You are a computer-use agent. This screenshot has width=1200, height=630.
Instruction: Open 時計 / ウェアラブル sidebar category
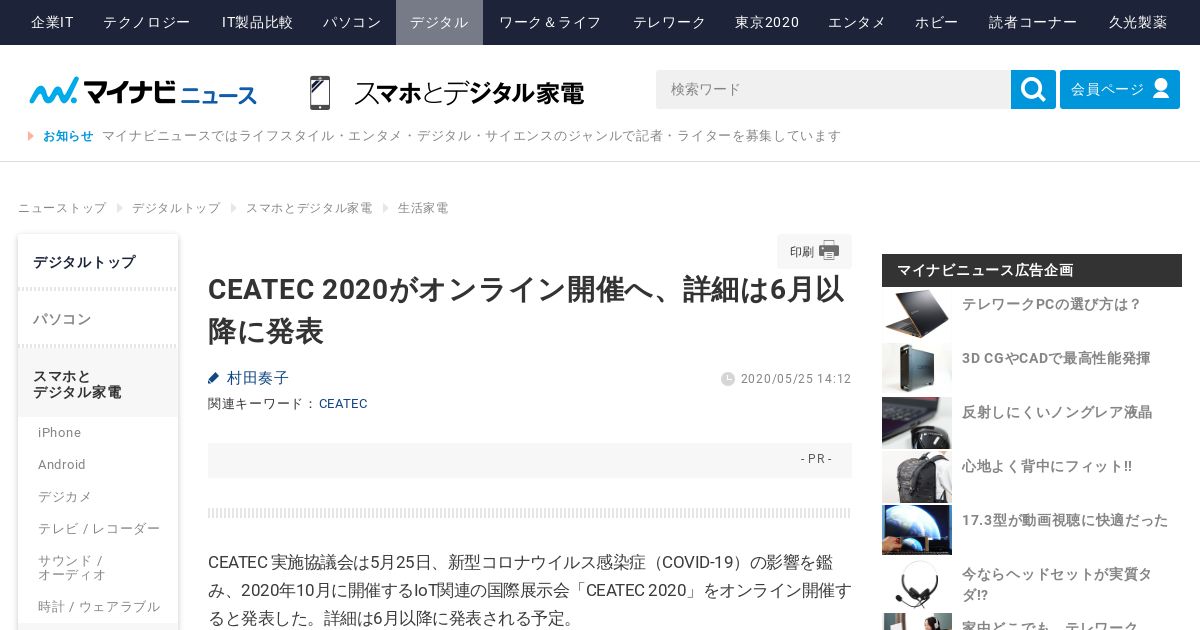pos(99,607)
